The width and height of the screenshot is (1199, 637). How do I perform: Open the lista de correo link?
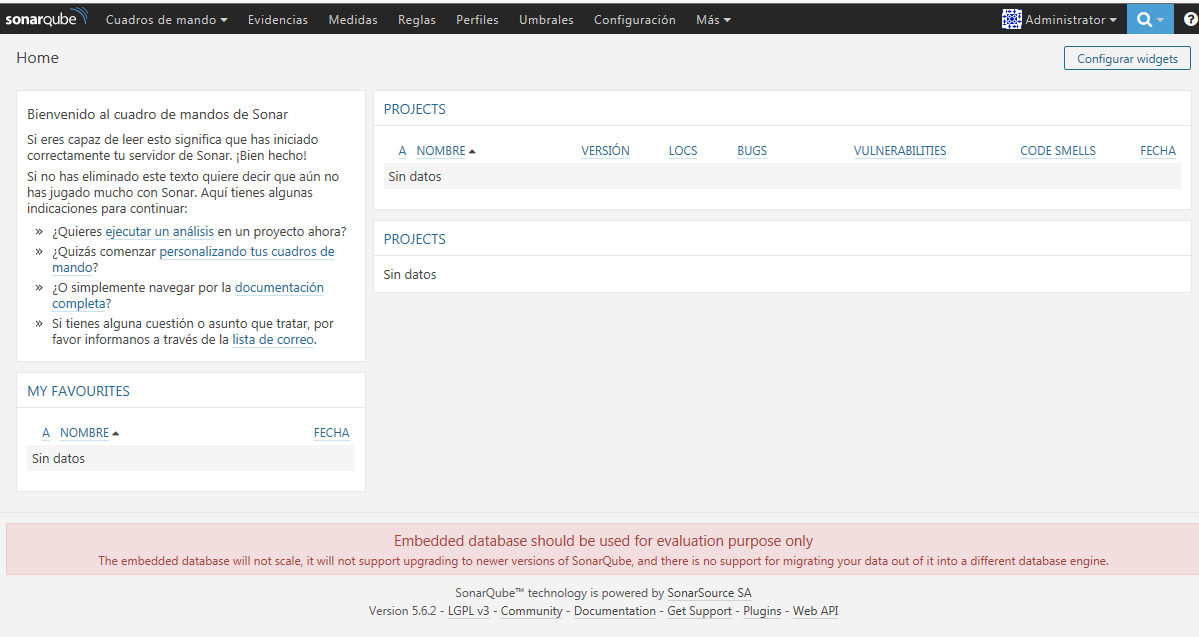[273, 339]
